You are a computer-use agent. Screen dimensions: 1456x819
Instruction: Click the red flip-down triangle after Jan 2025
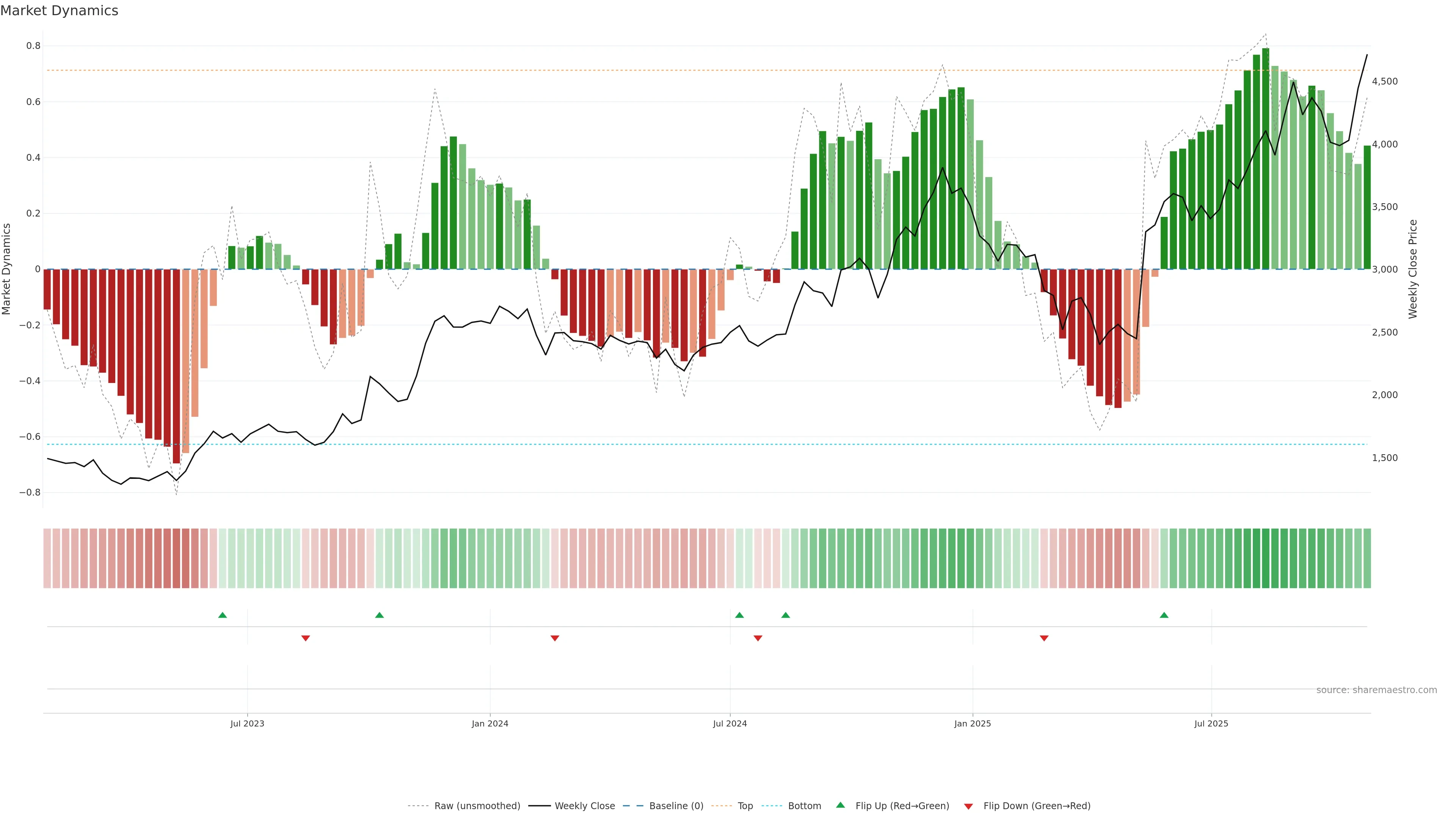point(1044,638)
